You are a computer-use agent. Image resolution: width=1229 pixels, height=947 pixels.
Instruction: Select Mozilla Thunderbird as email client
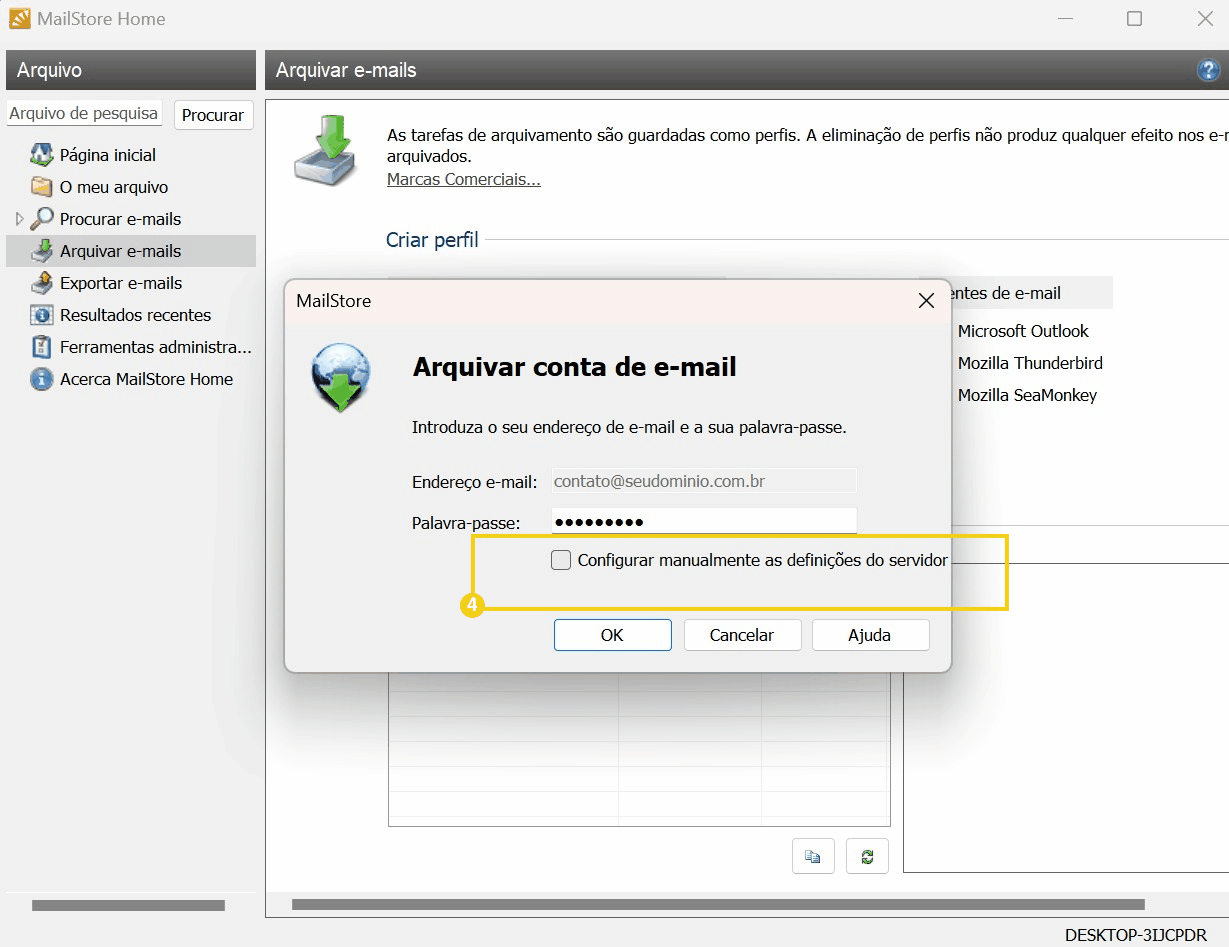pos(1030,363)
